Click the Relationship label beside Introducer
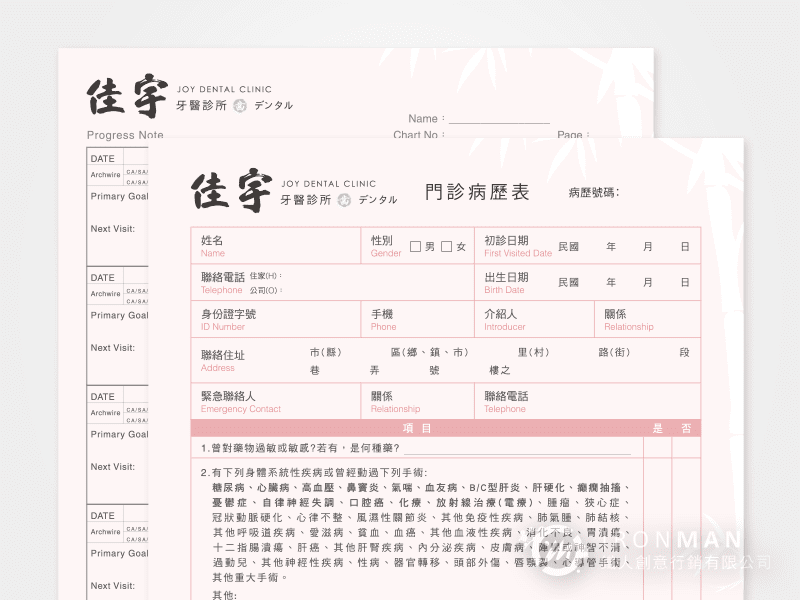This screenshot has width=800, height=600. (629, 327)
